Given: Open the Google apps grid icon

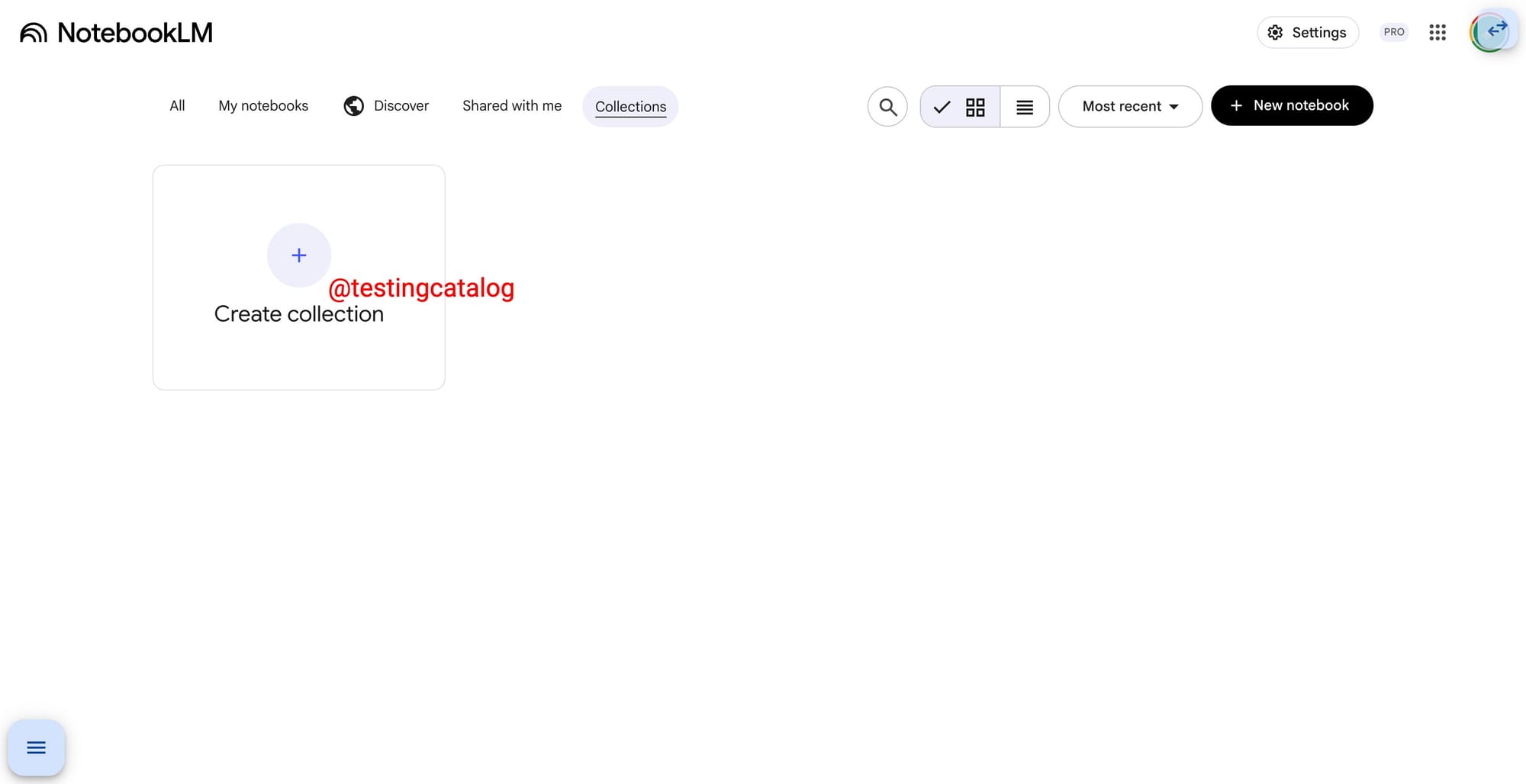Looking at the screenshot, I should [1437, 32].
